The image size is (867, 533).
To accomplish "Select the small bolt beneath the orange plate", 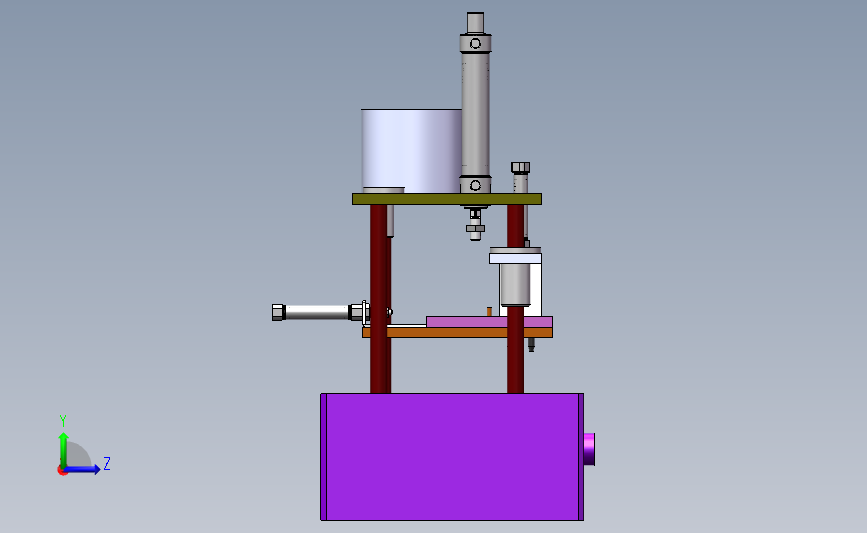I will [531, 344].
